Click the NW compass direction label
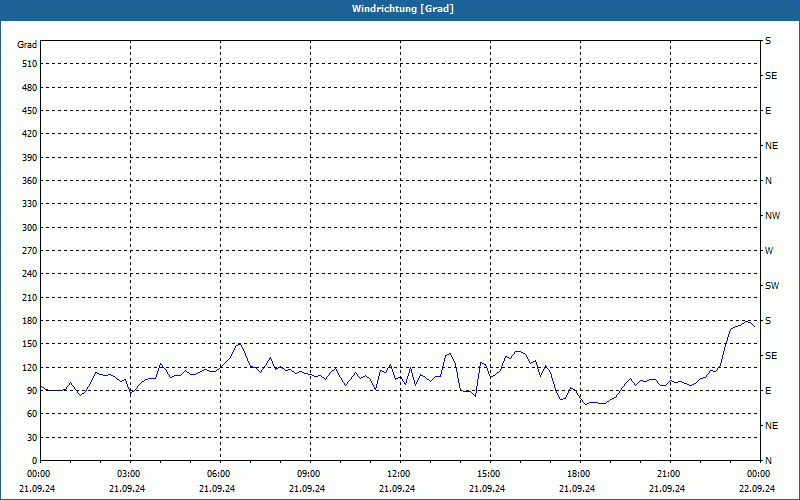 pos(772,216)
